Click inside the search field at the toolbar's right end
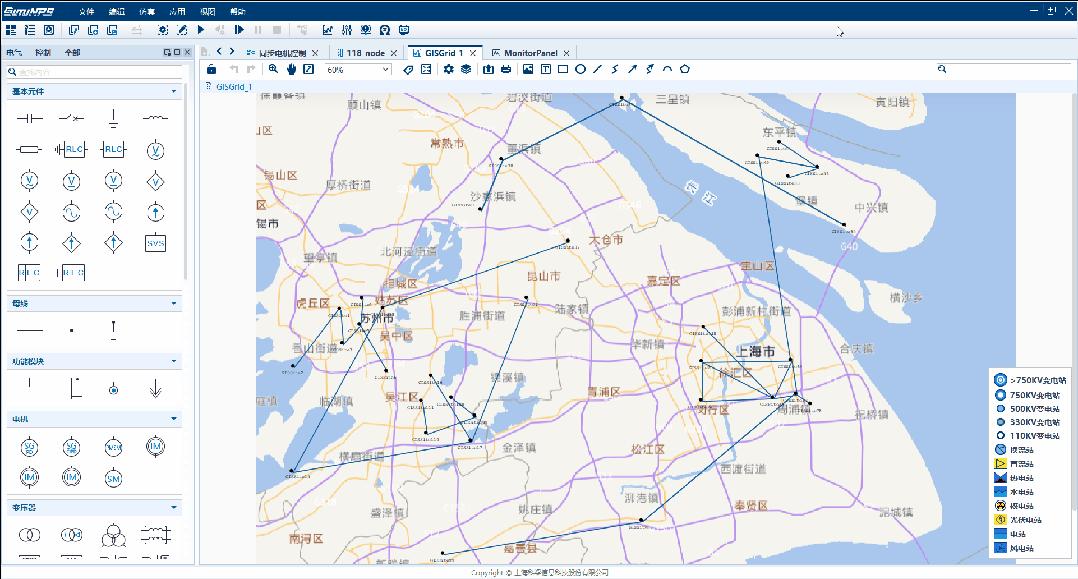Viewport: 1078px width, 579px height. (x=1000, y=69)
